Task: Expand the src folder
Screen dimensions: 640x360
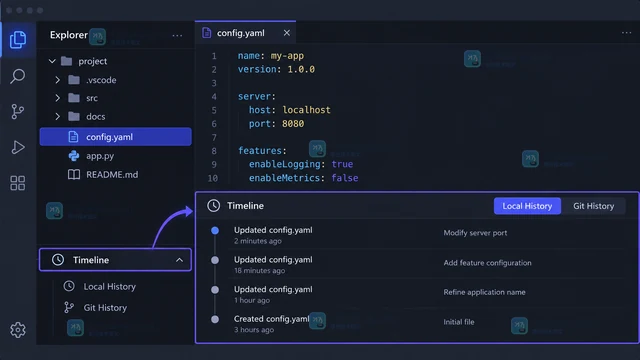Action: point(58,98)
